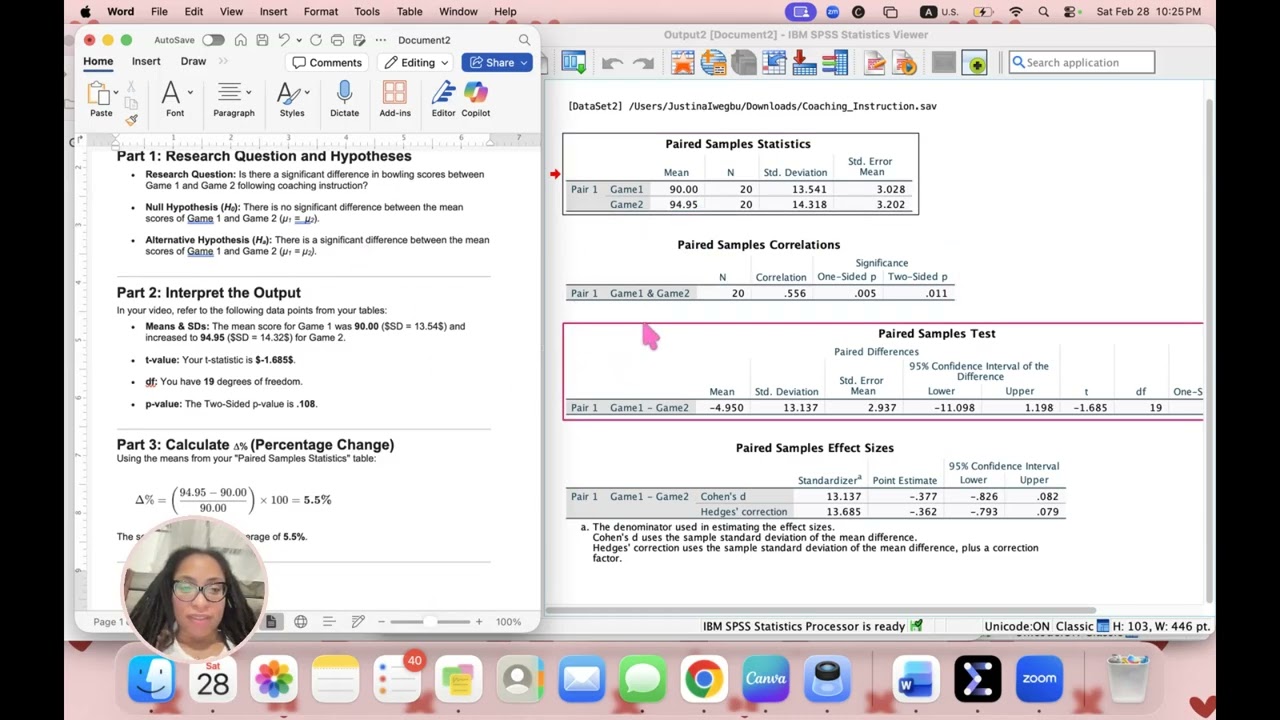The width and height of the screenshot is (1280, 720).
Task: Switch to the Insert ribbon tab
Action: click(x=146, y=61)
